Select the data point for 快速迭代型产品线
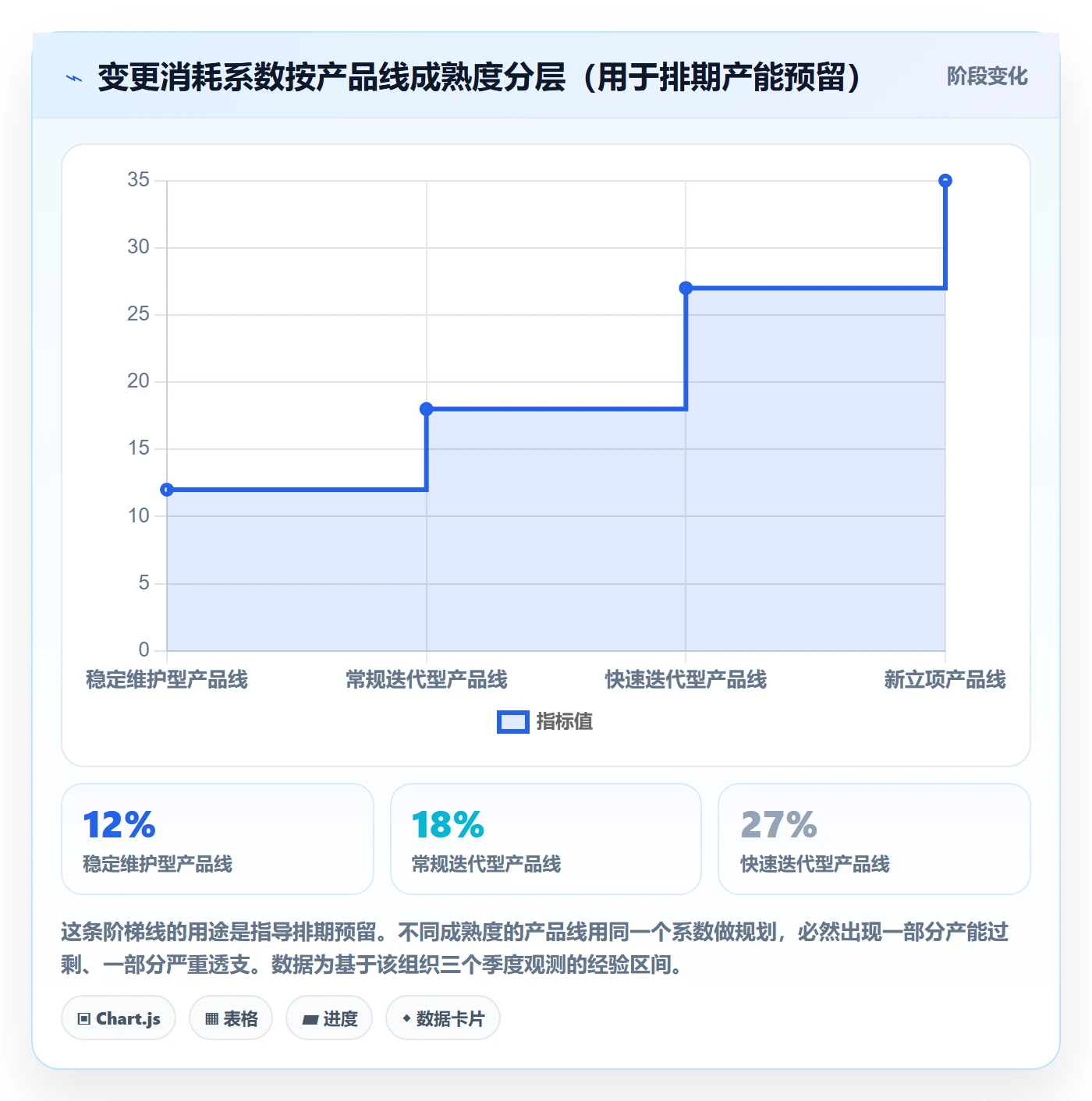 (x=686, y=289)
